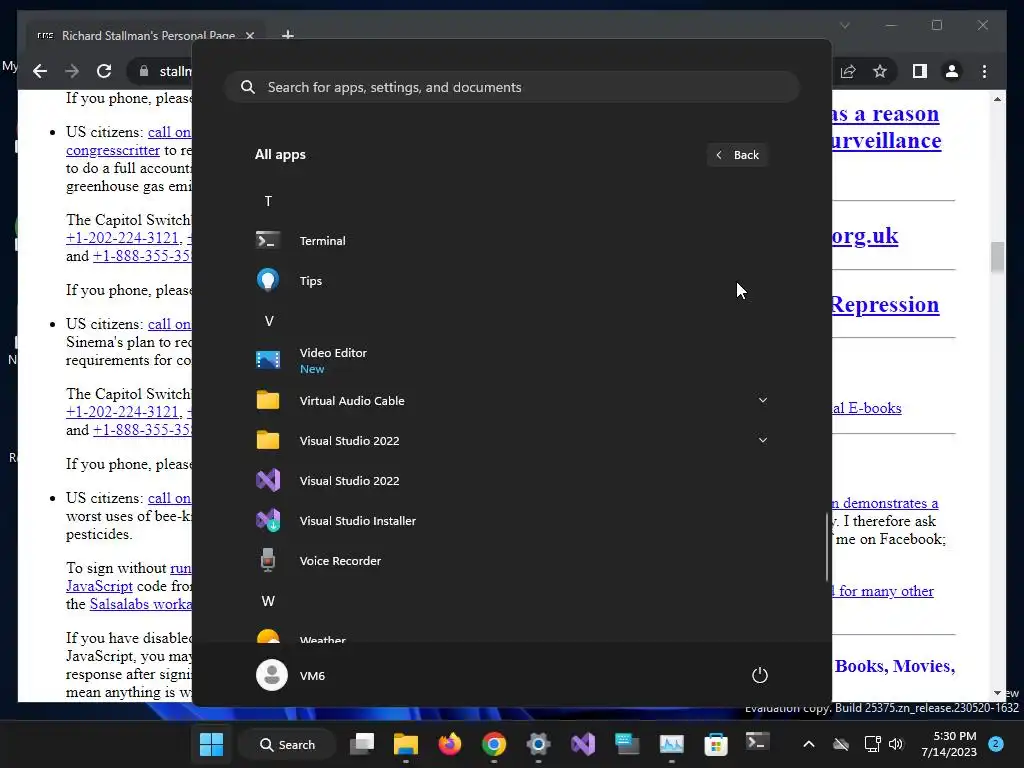1024x768 pixels.
Task: Open the VM6 user account menu
Action: pyautogui.click(x=291, y=675)
